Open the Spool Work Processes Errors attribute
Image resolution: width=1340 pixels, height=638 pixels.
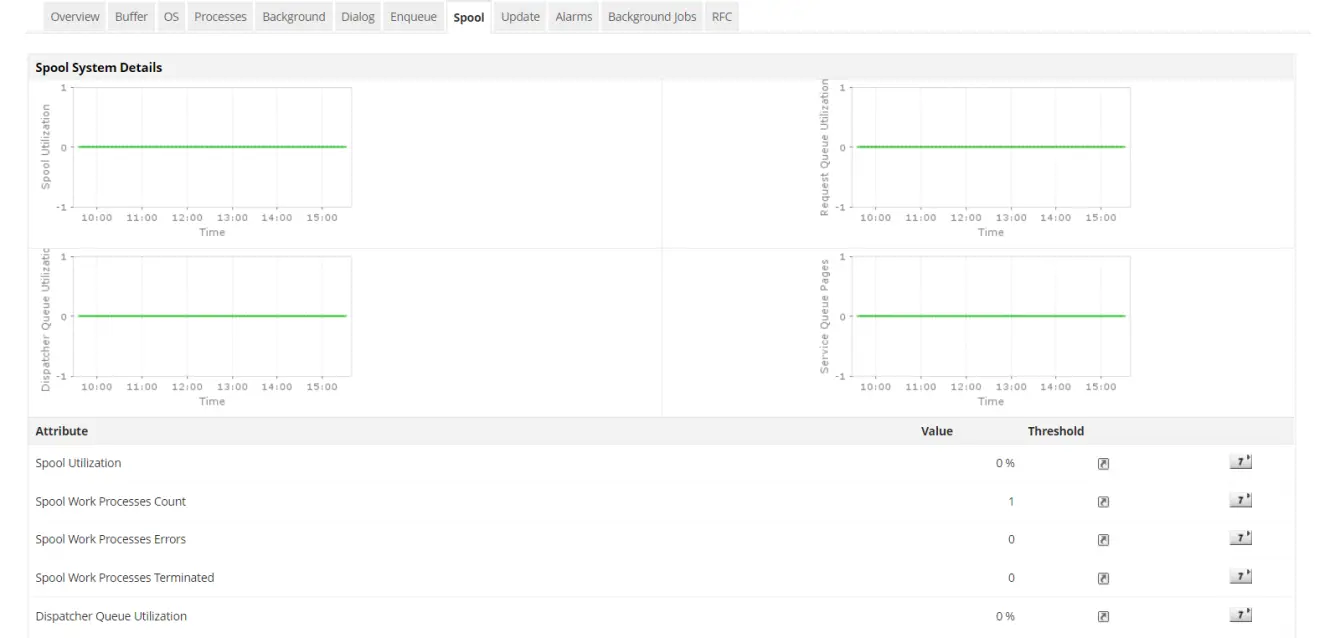110,538
